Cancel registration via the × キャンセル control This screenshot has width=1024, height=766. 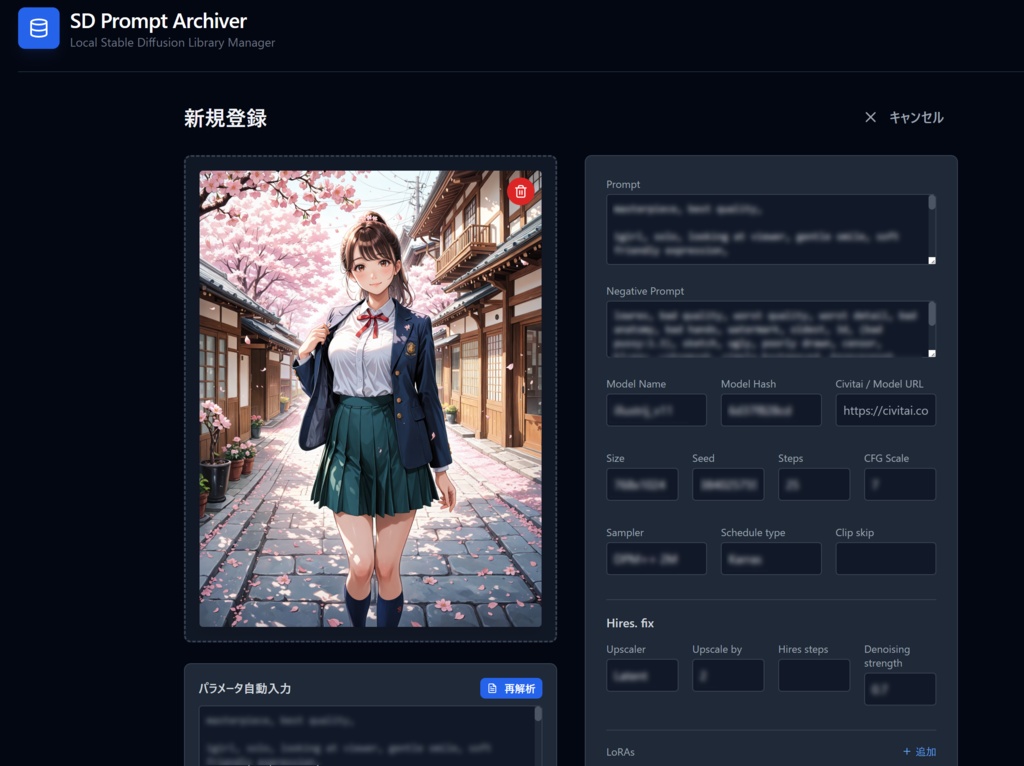click(903, 117)
